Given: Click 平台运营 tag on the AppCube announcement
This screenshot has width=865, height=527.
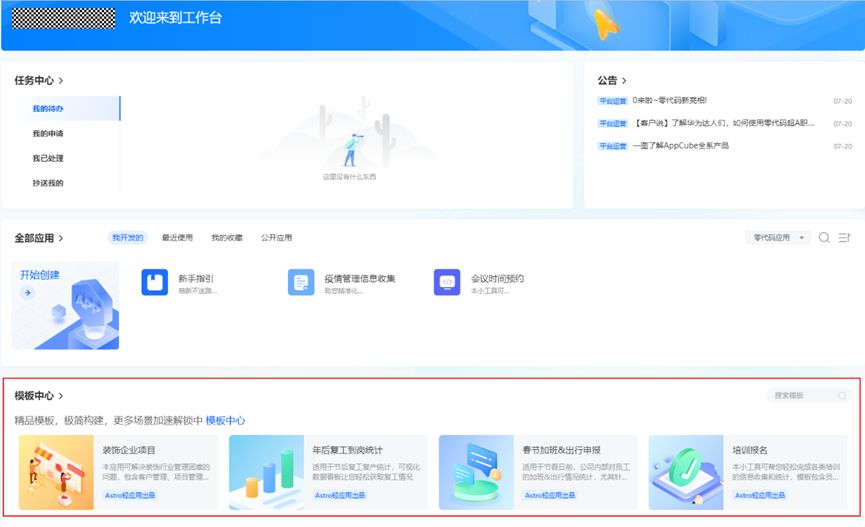Looking at the screenshot, I should 613,146.
